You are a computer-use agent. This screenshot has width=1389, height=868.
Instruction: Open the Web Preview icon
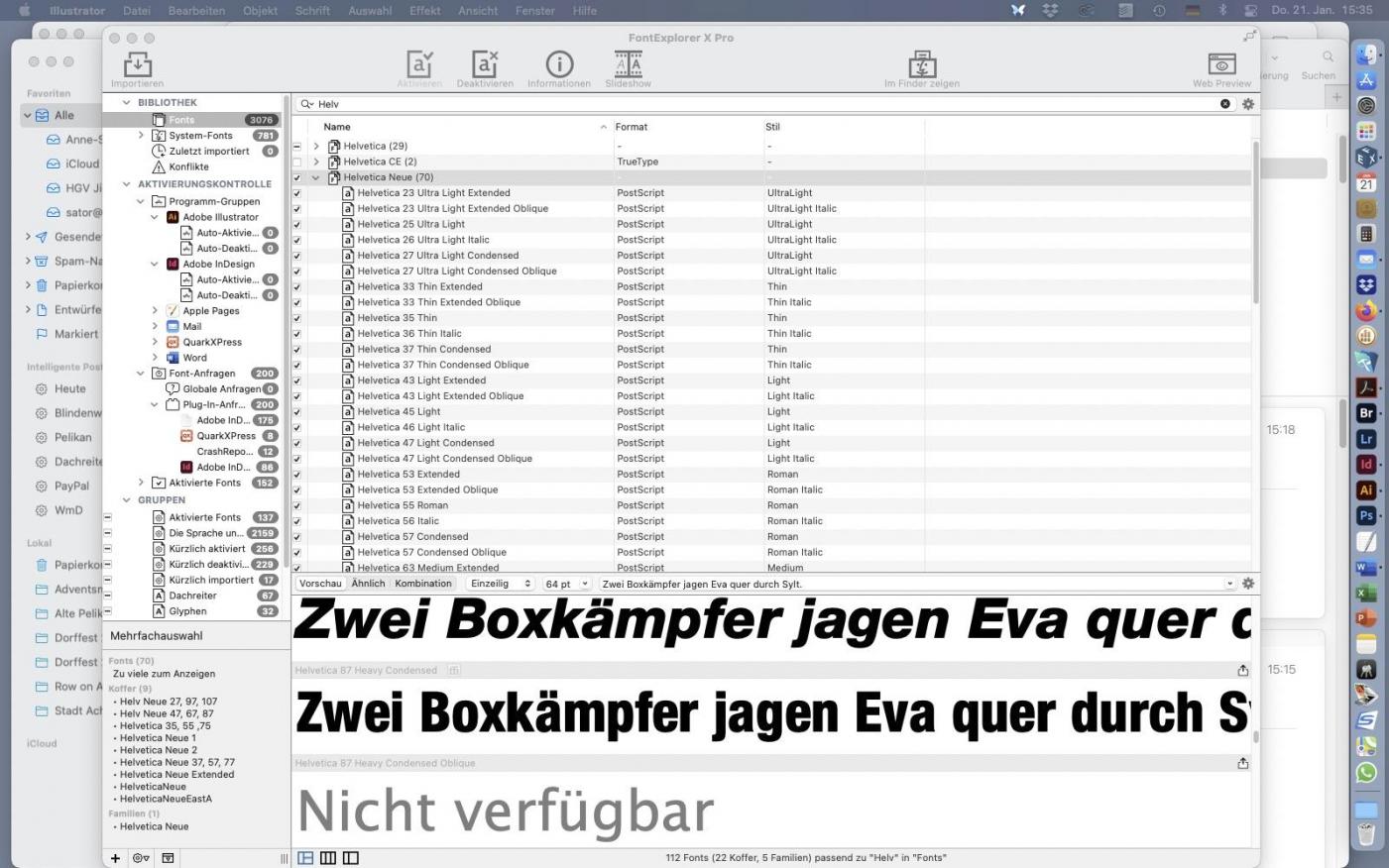point(1221,65)
